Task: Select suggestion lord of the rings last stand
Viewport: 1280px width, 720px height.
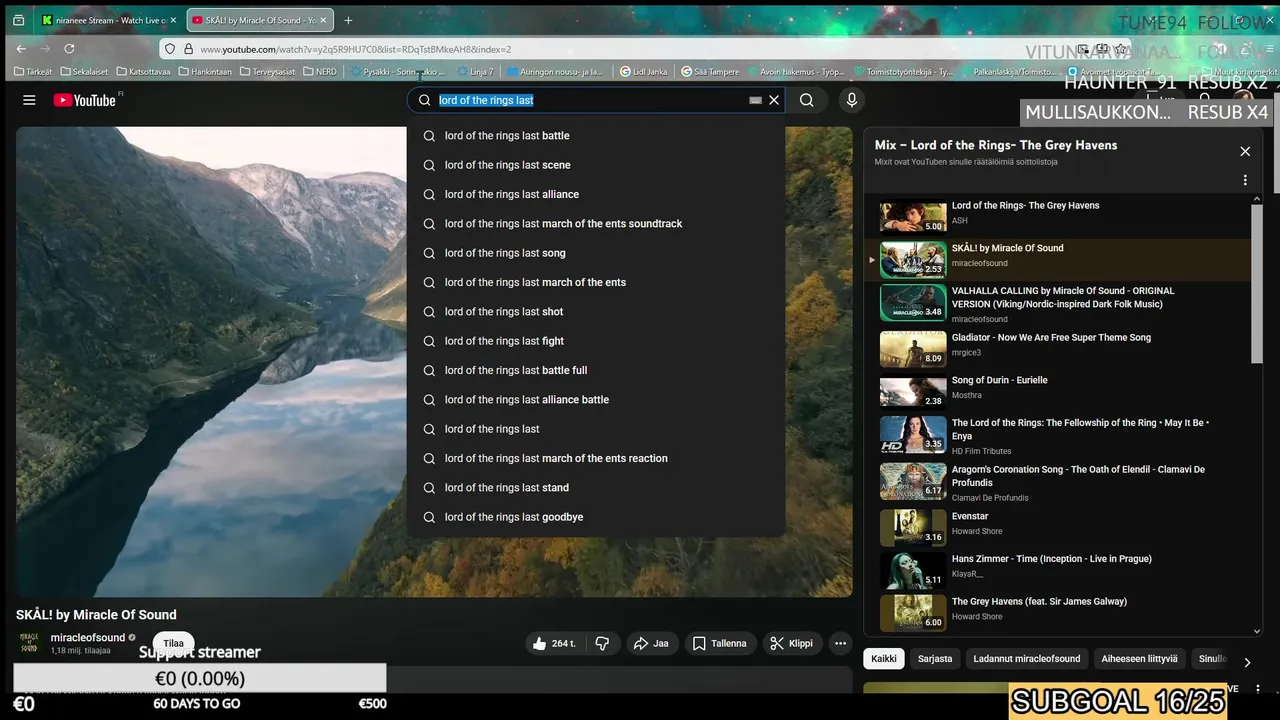Action: pyautogui.click(x=595, y=488)
